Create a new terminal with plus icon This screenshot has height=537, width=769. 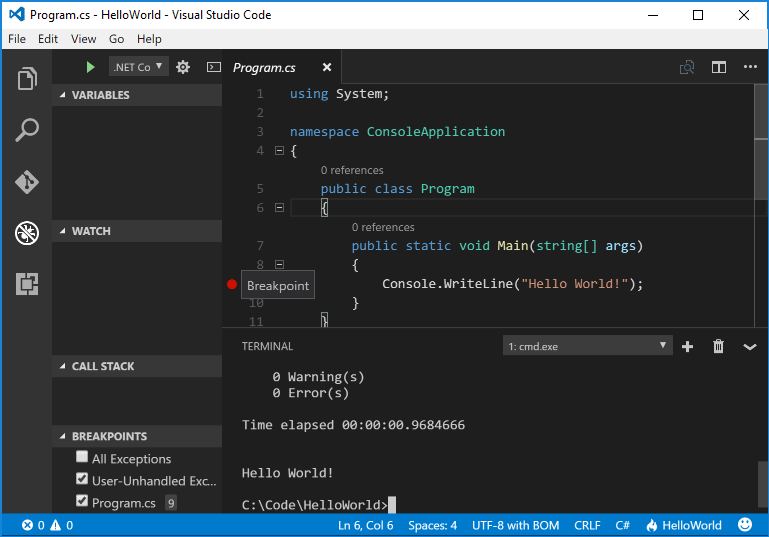point(688,347)
